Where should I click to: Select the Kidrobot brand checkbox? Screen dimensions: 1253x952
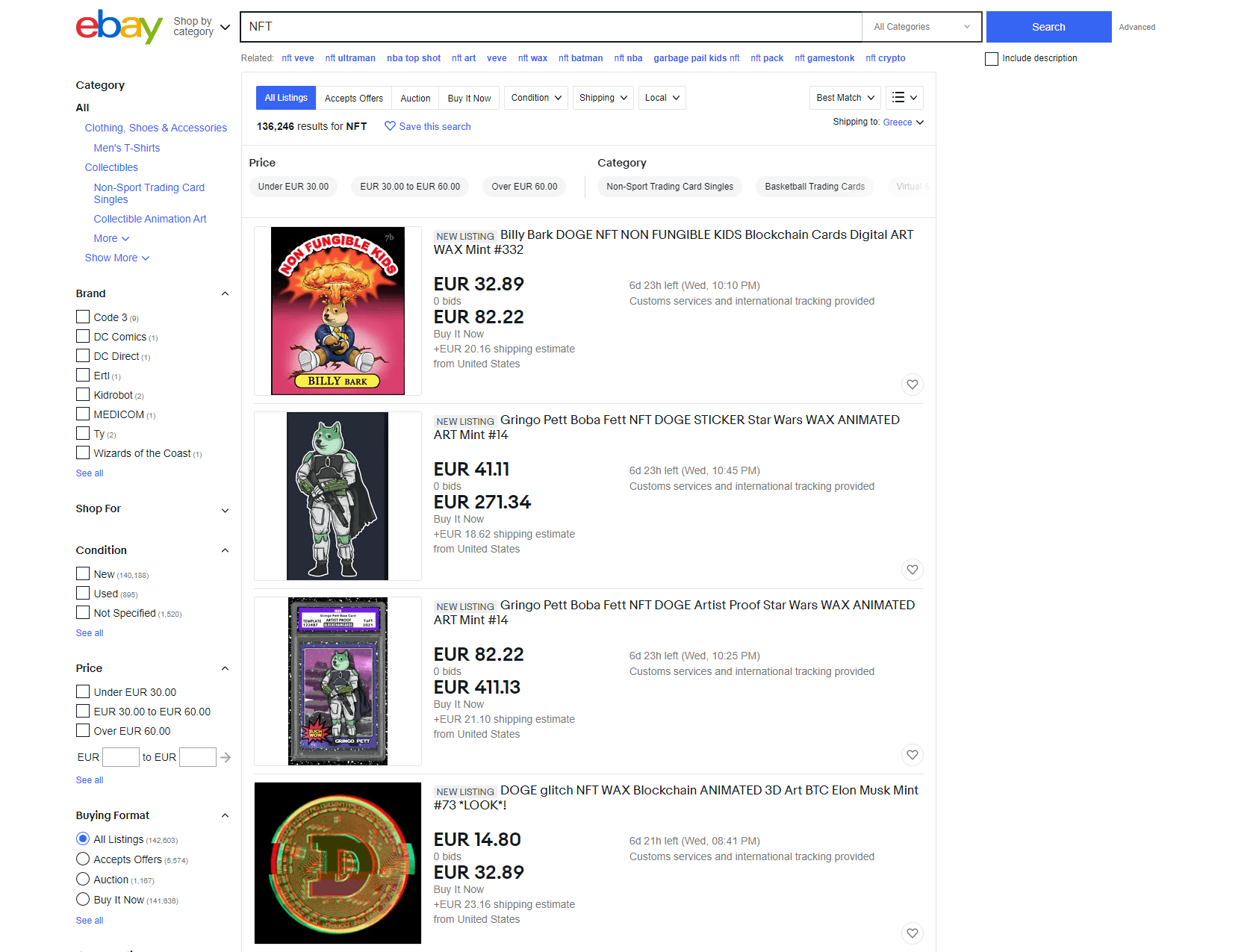(x=83, y=394)
